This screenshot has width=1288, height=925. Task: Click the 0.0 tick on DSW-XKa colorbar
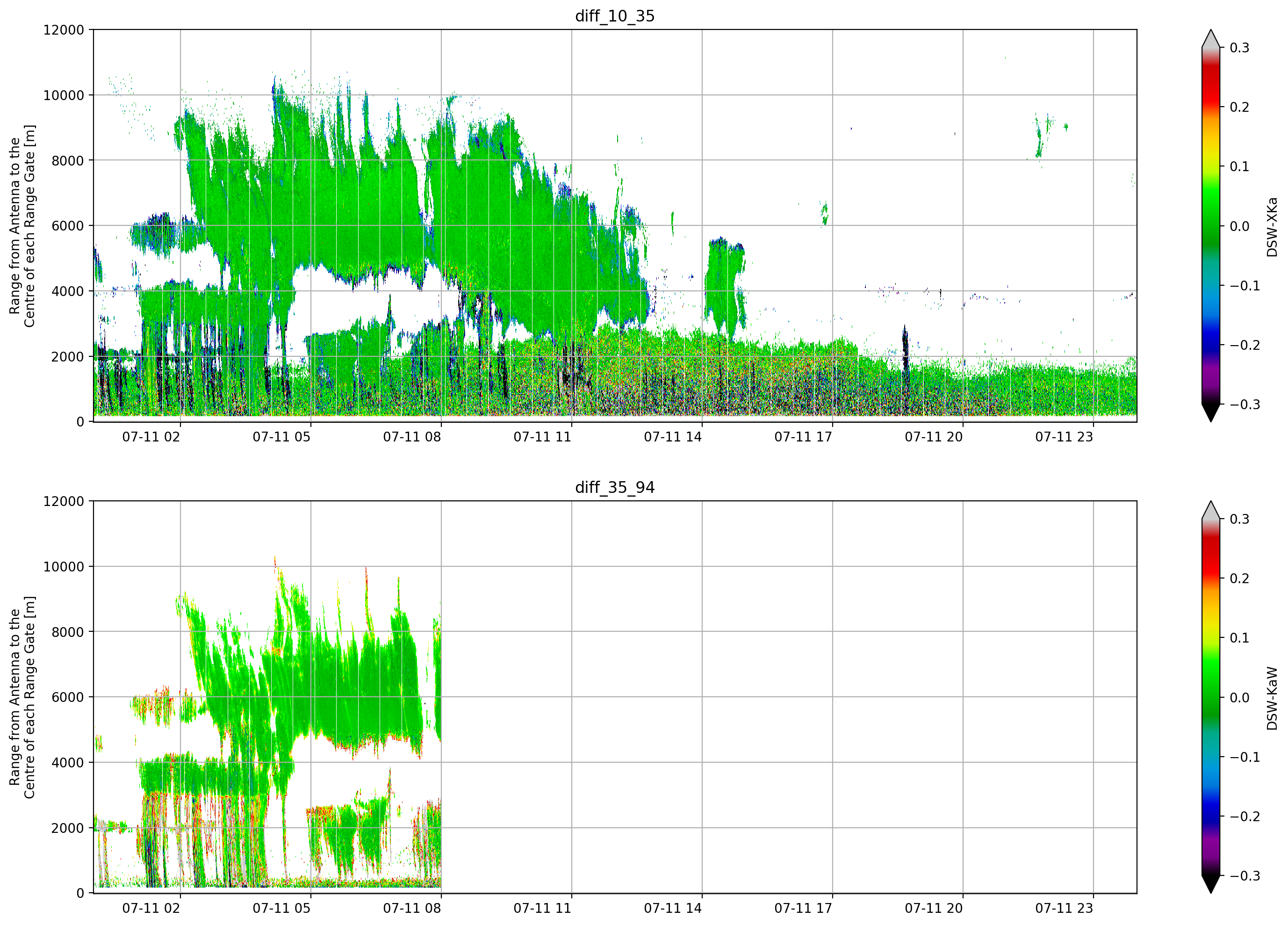(x=1240, y=226)
